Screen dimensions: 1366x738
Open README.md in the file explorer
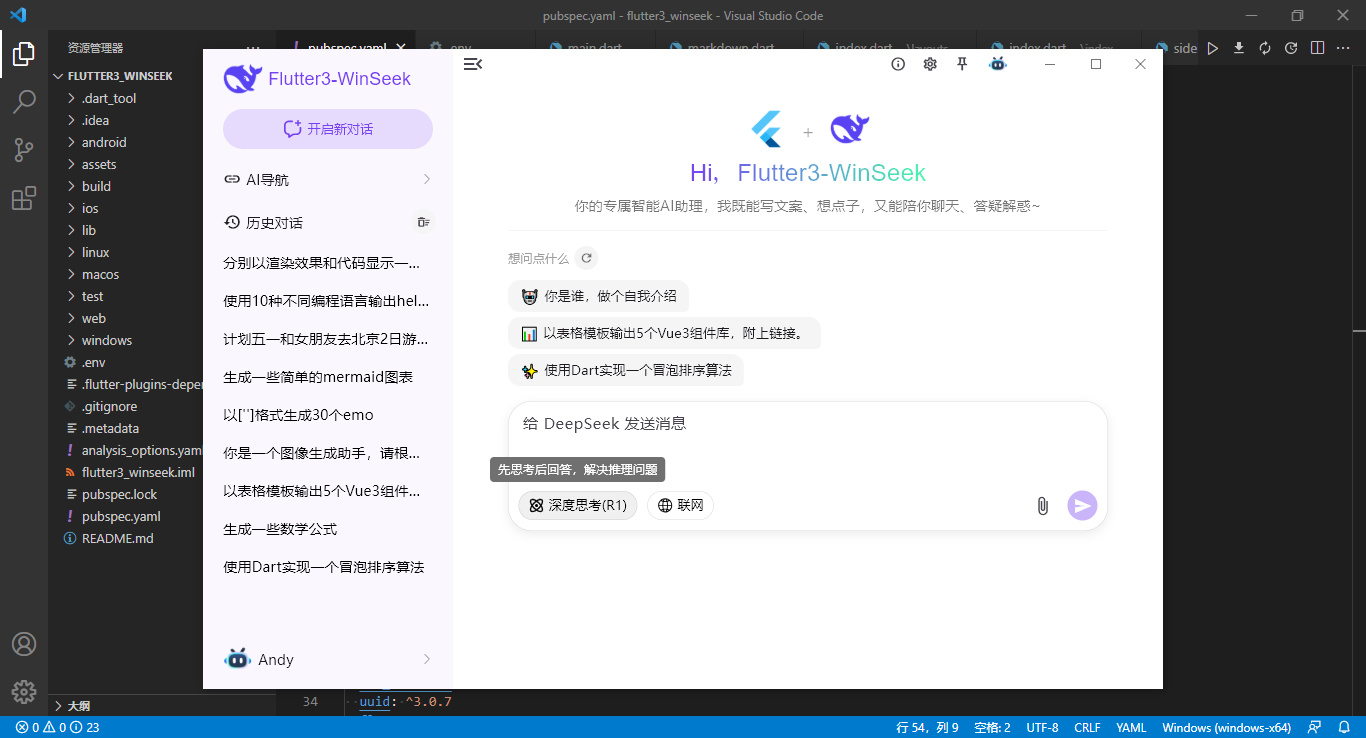pyautogui.click(x=118, y=538)
